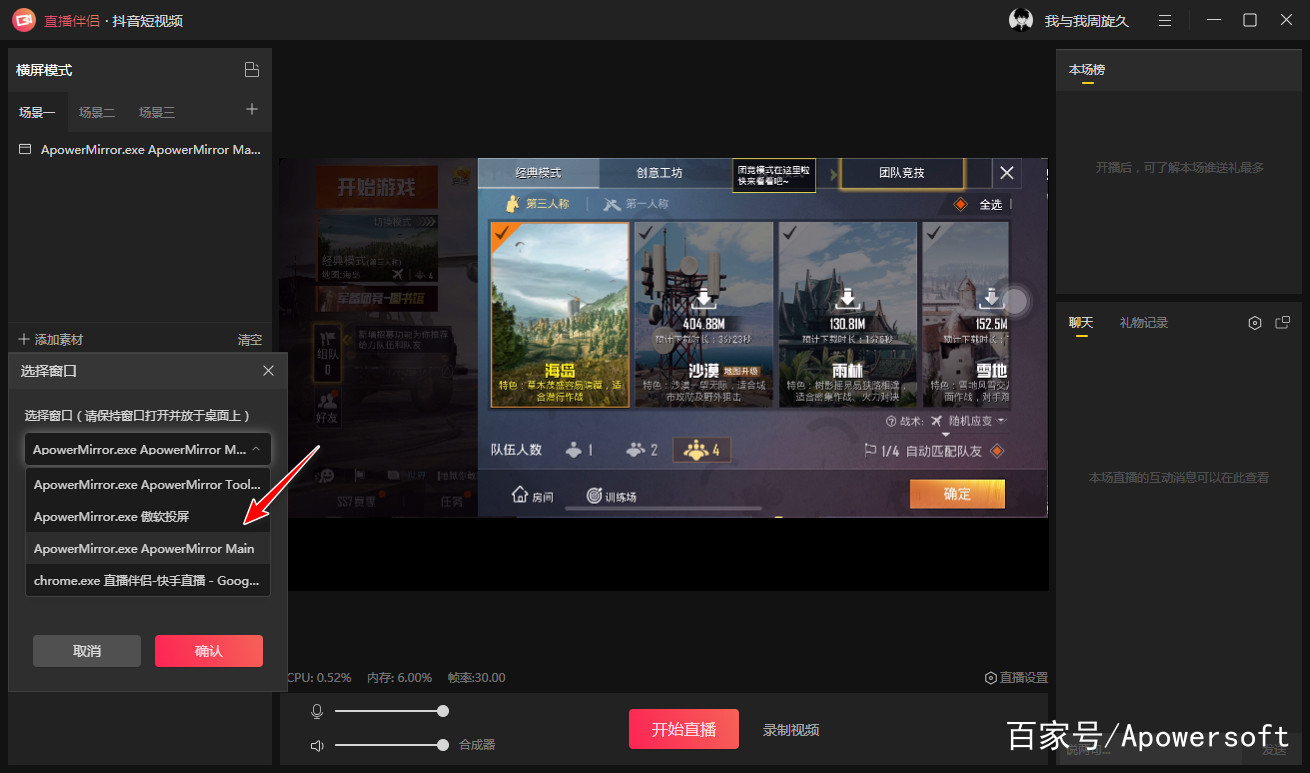This screenshot has width=1310, height=773.
Task: Click the microphone icon
Action: [317, 711]
